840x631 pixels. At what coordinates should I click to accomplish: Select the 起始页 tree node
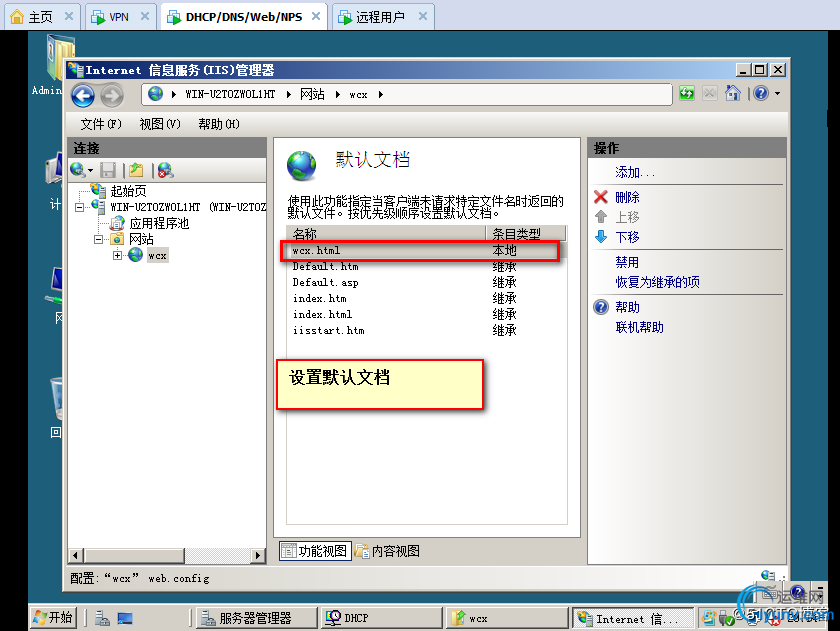point(128,191)
